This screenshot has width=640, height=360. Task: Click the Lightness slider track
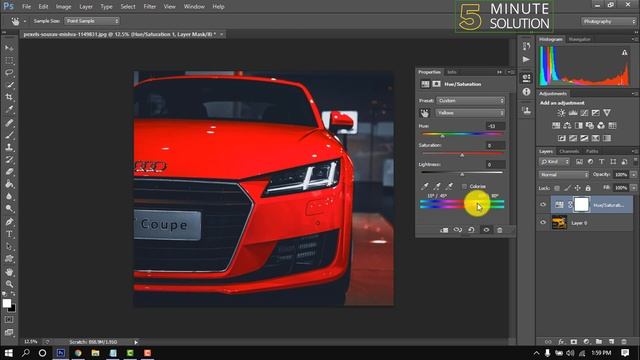(462, 173)
